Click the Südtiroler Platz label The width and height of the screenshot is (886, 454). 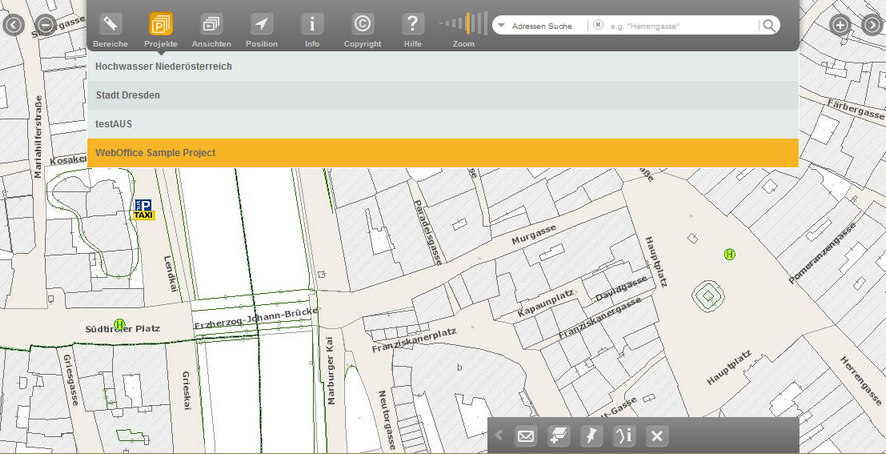coord(123,328)
